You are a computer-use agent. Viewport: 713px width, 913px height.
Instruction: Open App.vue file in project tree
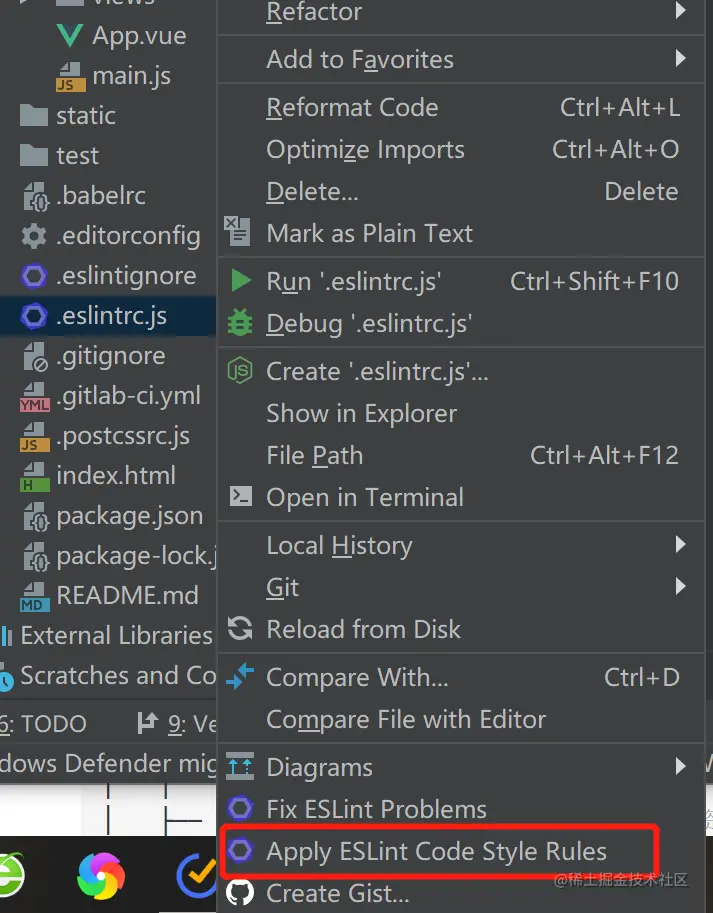139,36
